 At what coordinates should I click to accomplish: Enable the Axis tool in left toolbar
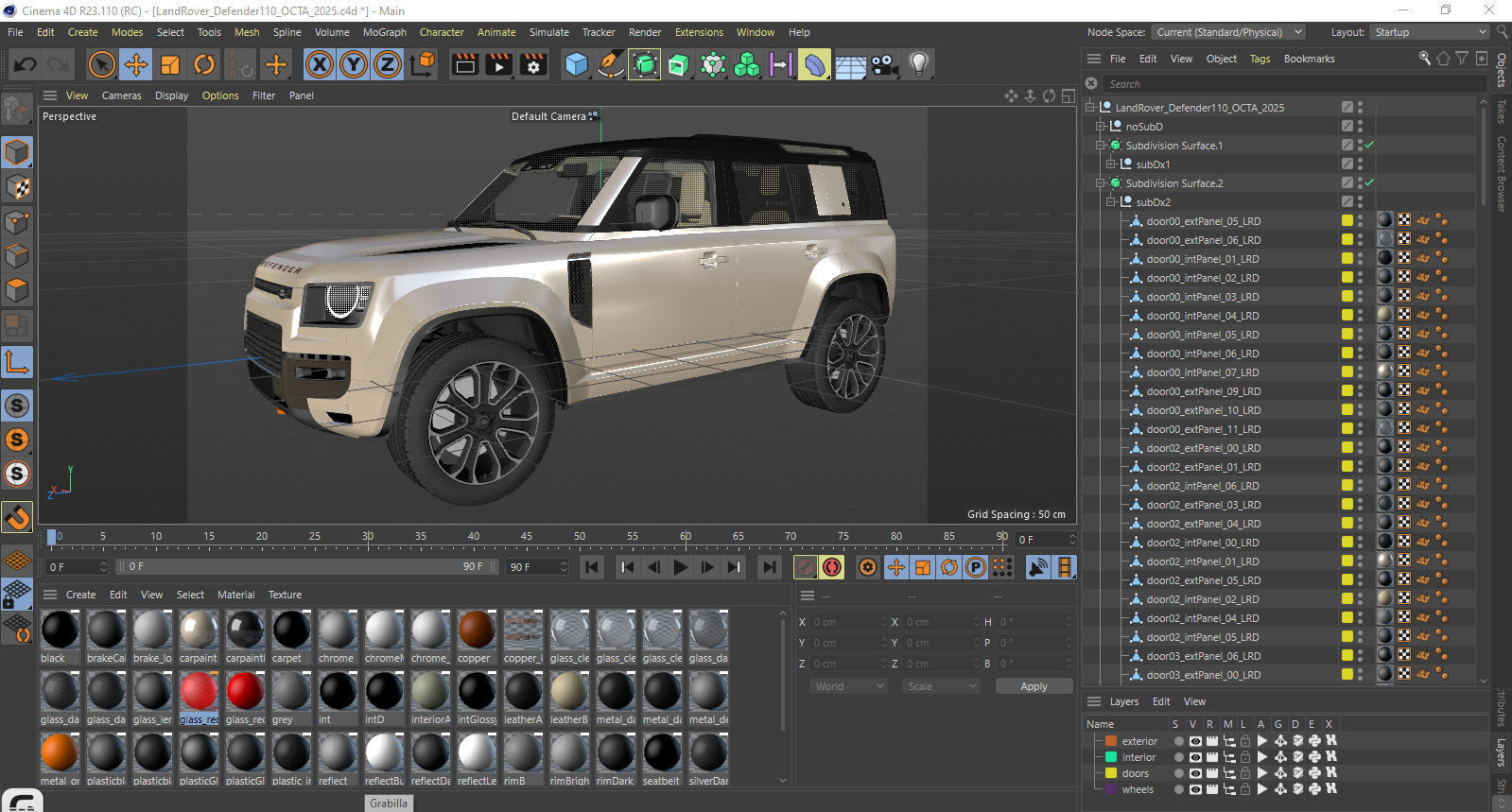click(x=17, y=362)
